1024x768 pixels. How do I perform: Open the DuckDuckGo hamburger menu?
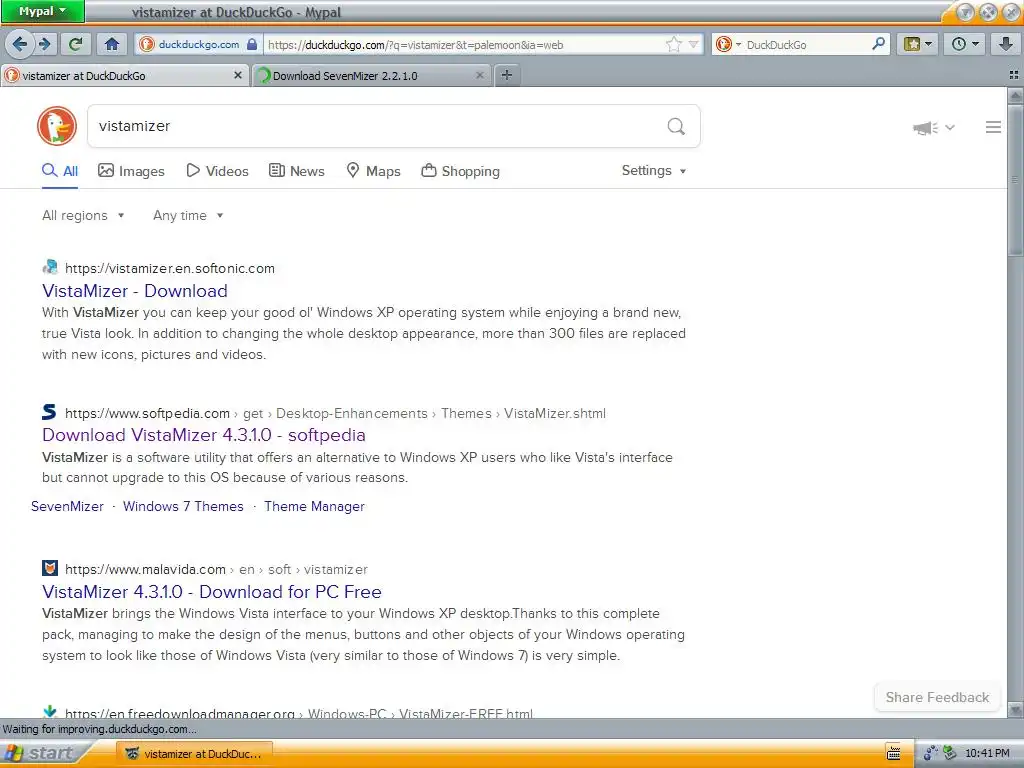pyautogui.click(x=993, y=127)
